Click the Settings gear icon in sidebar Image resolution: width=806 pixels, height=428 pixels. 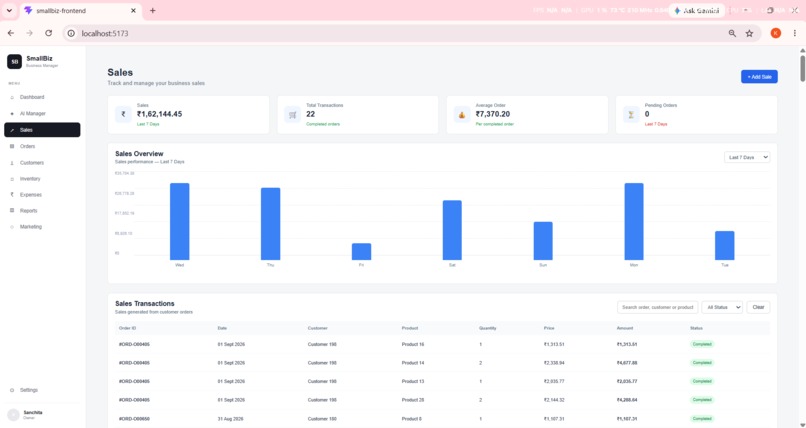[x=12, y=390]
